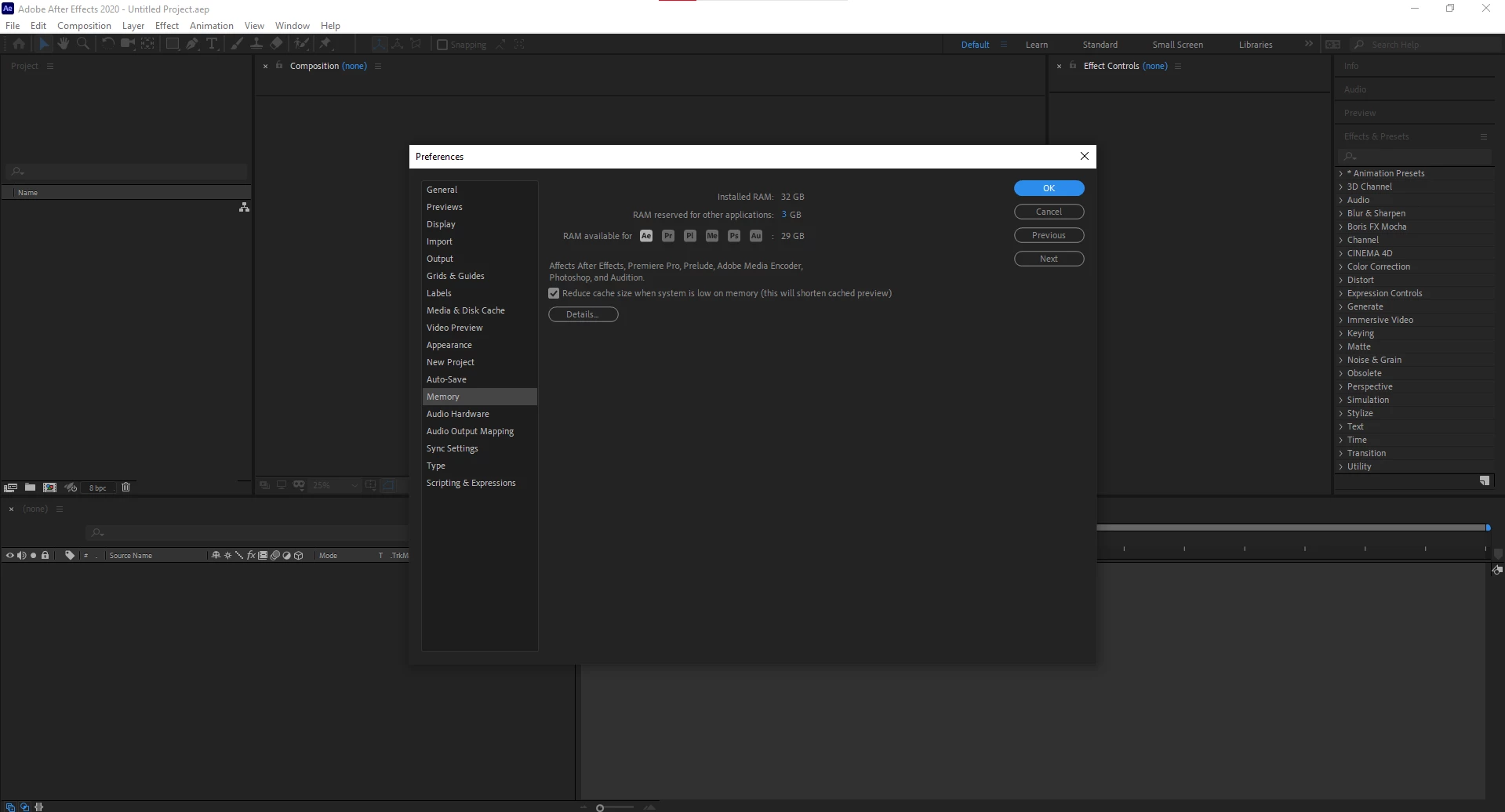Viewport: 1505px width, 812px height.
Task: Toggle Video eye column header in timeline
Action: [x=10, y=556]
